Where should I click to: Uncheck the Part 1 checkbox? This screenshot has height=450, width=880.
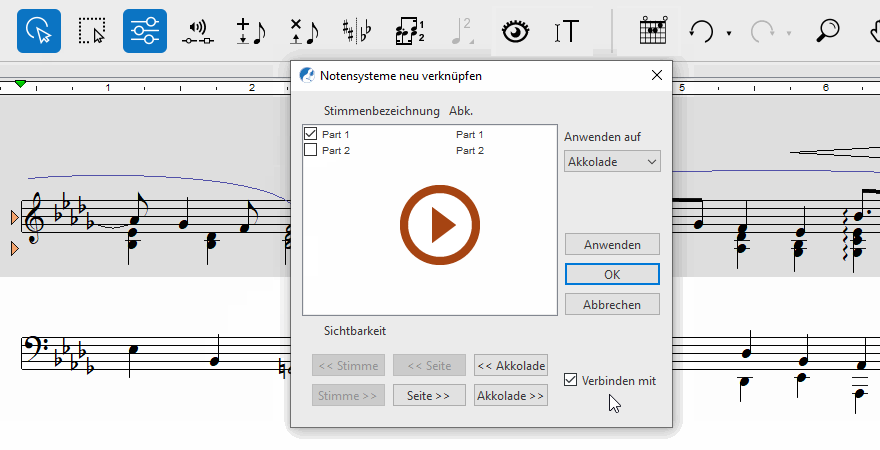tap(310, 134)
